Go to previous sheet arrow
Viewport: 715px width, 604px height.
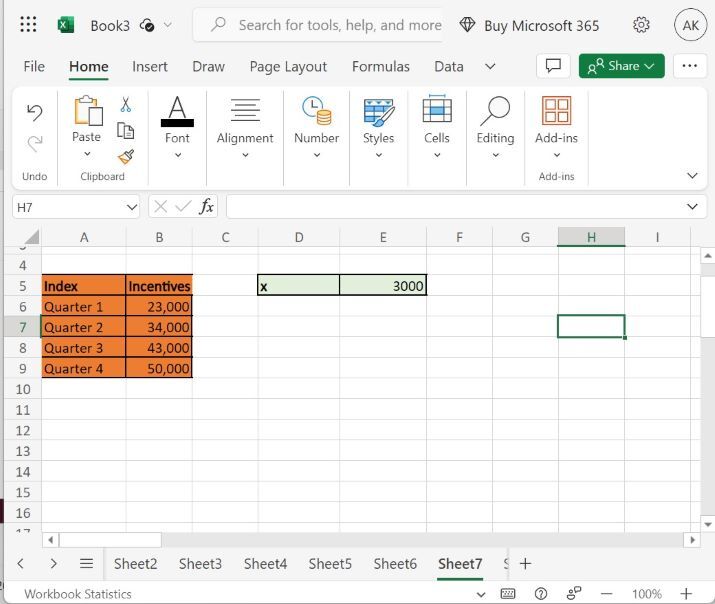21,563
